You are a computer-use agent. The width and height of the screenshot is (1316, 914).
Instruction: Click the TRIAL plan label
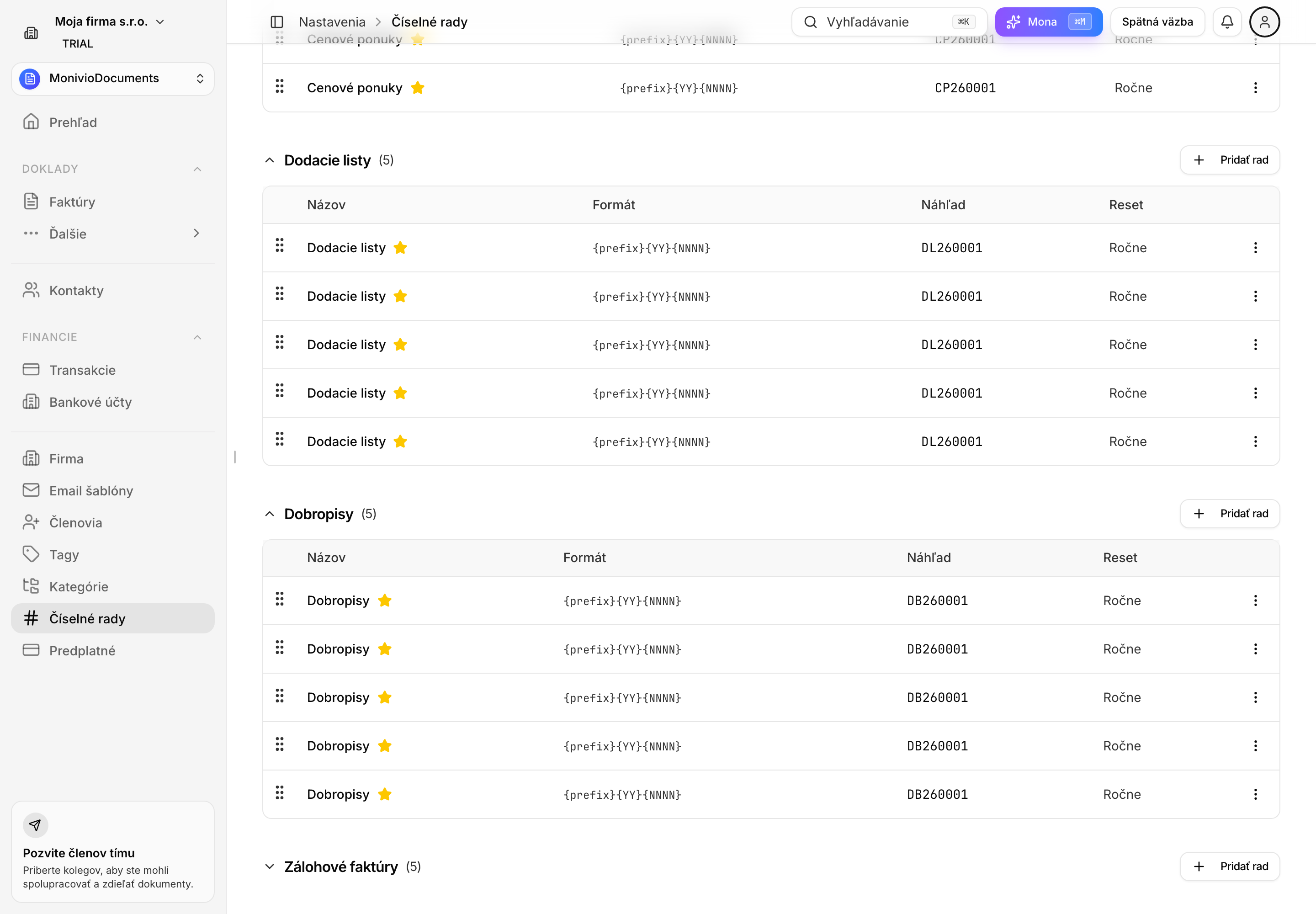tap(78, 43)
